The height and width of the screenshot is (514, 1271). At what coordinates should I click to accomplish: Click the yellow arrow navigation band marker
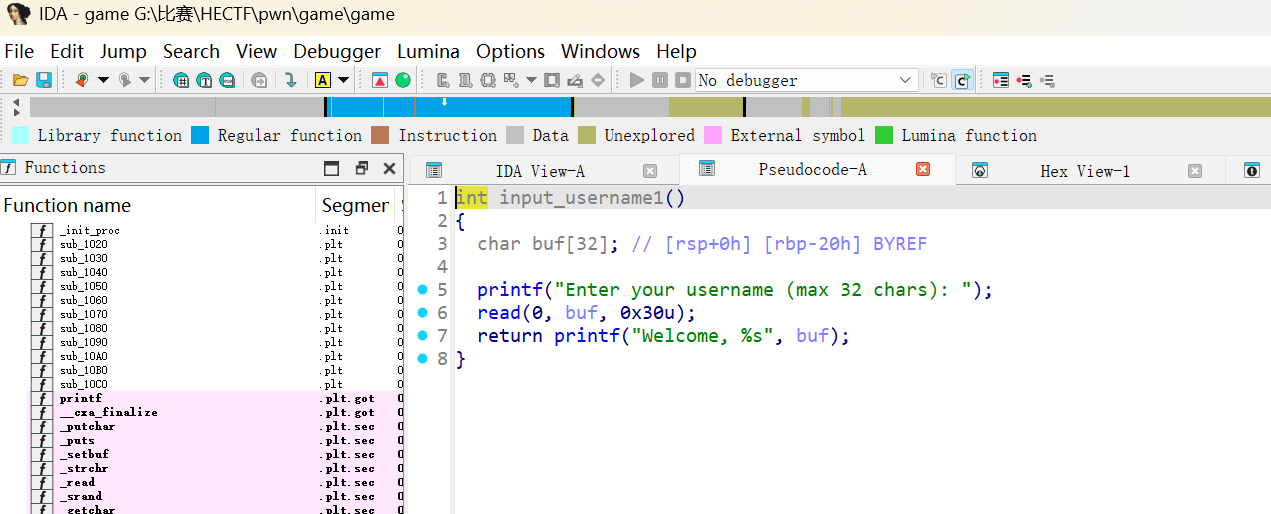coord(444,102)
